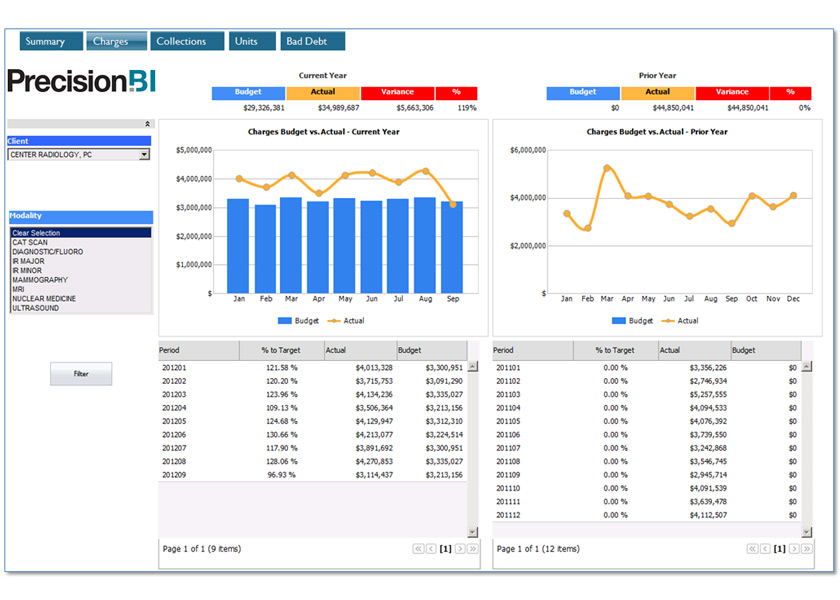
Task: Jump to last page in Prior Year table
Action: click(x=807, y=549)
